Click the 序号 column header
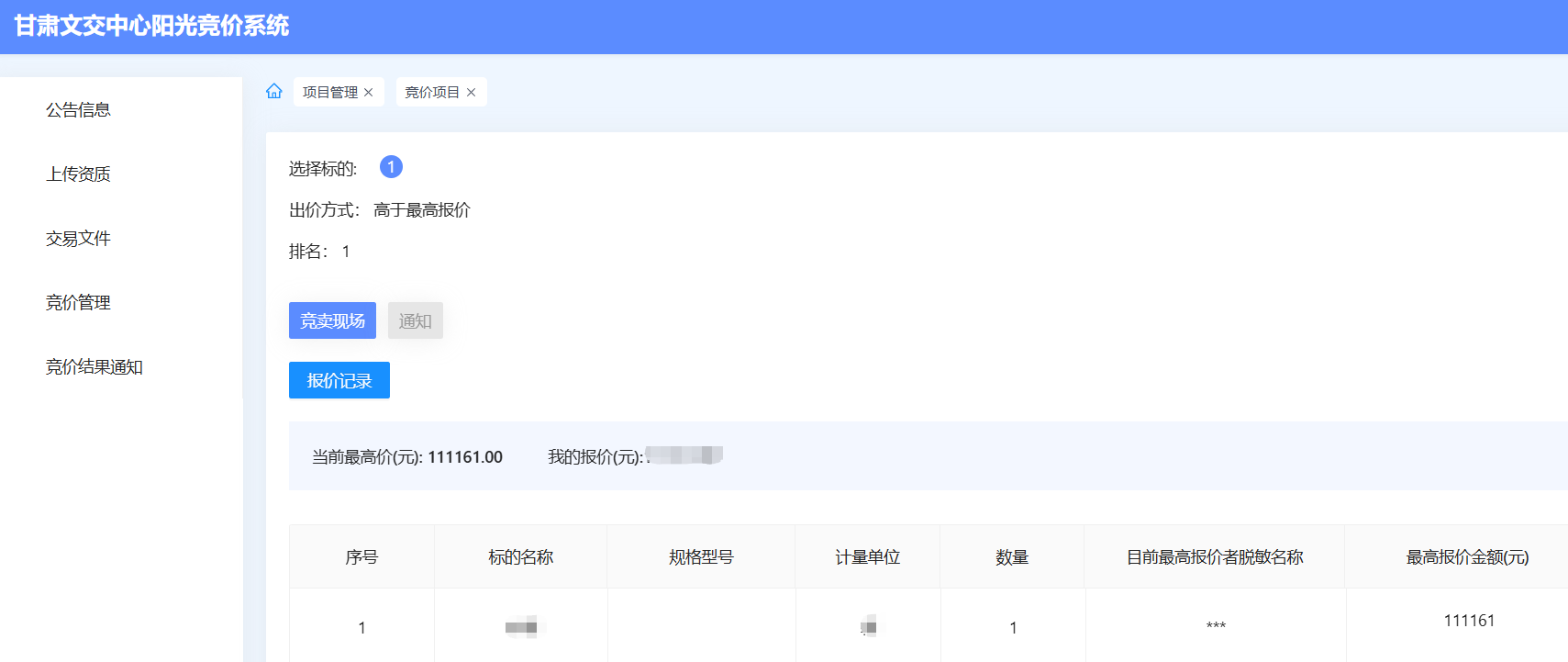The height and width of the screenshot is (662, 1568). coord(361,557)
